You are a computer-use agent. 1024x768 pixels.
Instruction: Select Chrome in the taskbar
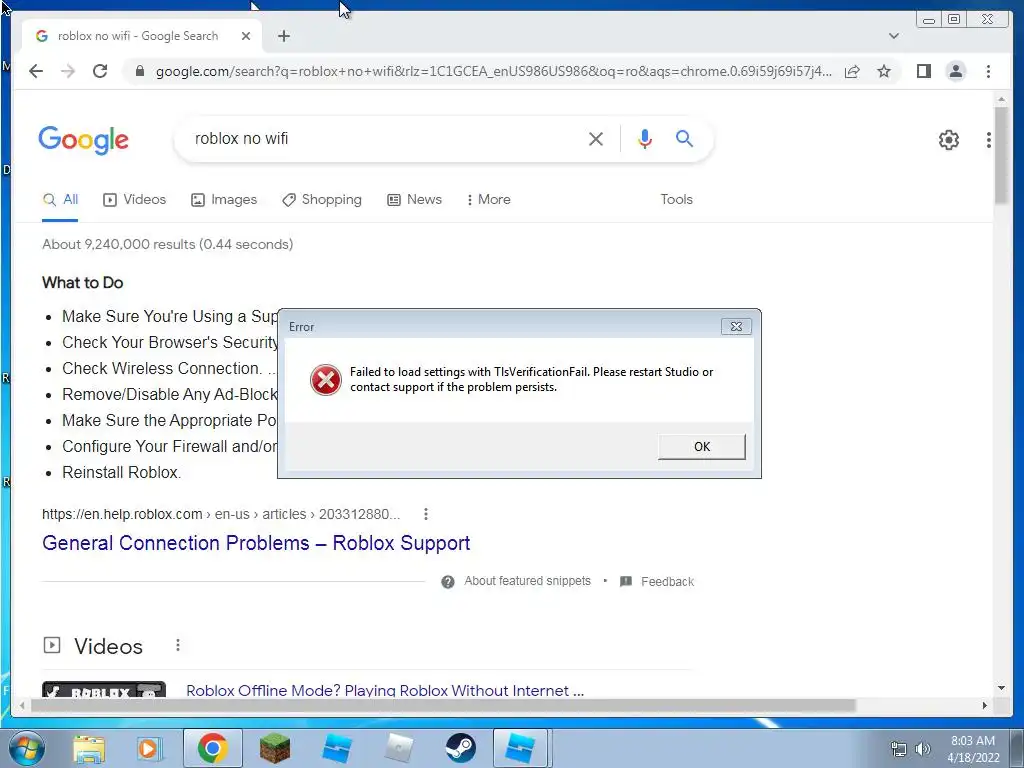[213, 748]
